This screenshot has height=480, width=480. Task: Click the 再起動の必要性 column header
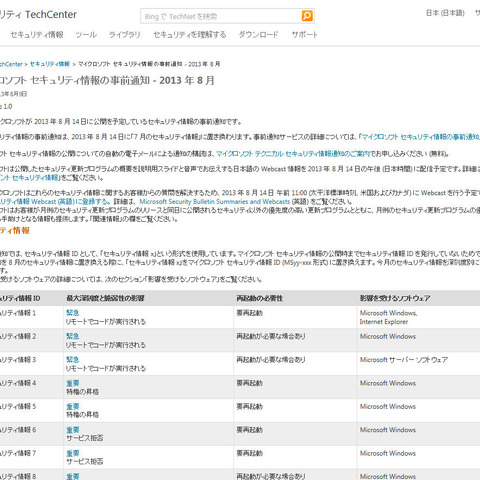(x=260, y=298)
